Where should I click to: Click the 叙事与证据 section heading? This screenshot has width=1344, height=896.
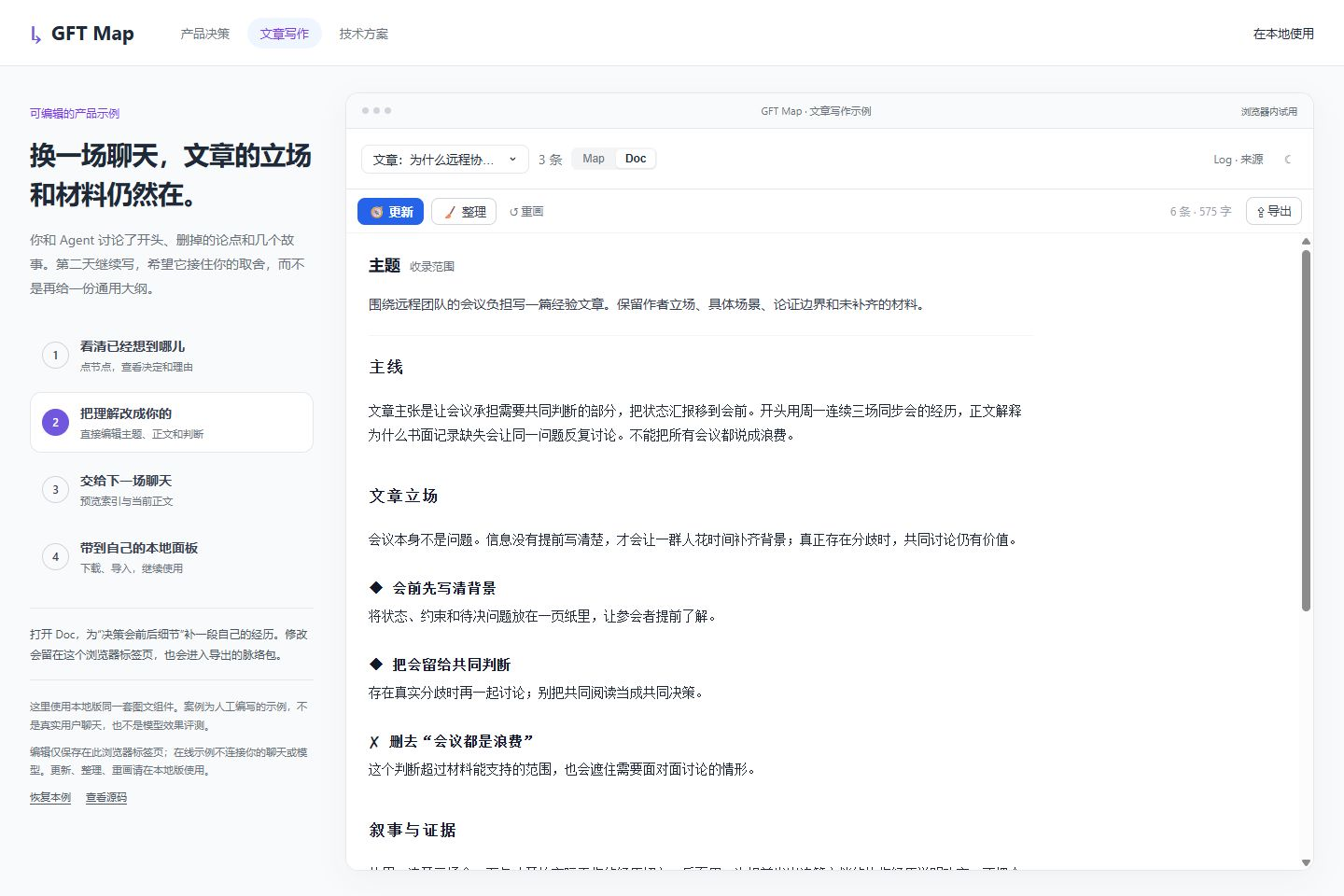pos(413,830)
